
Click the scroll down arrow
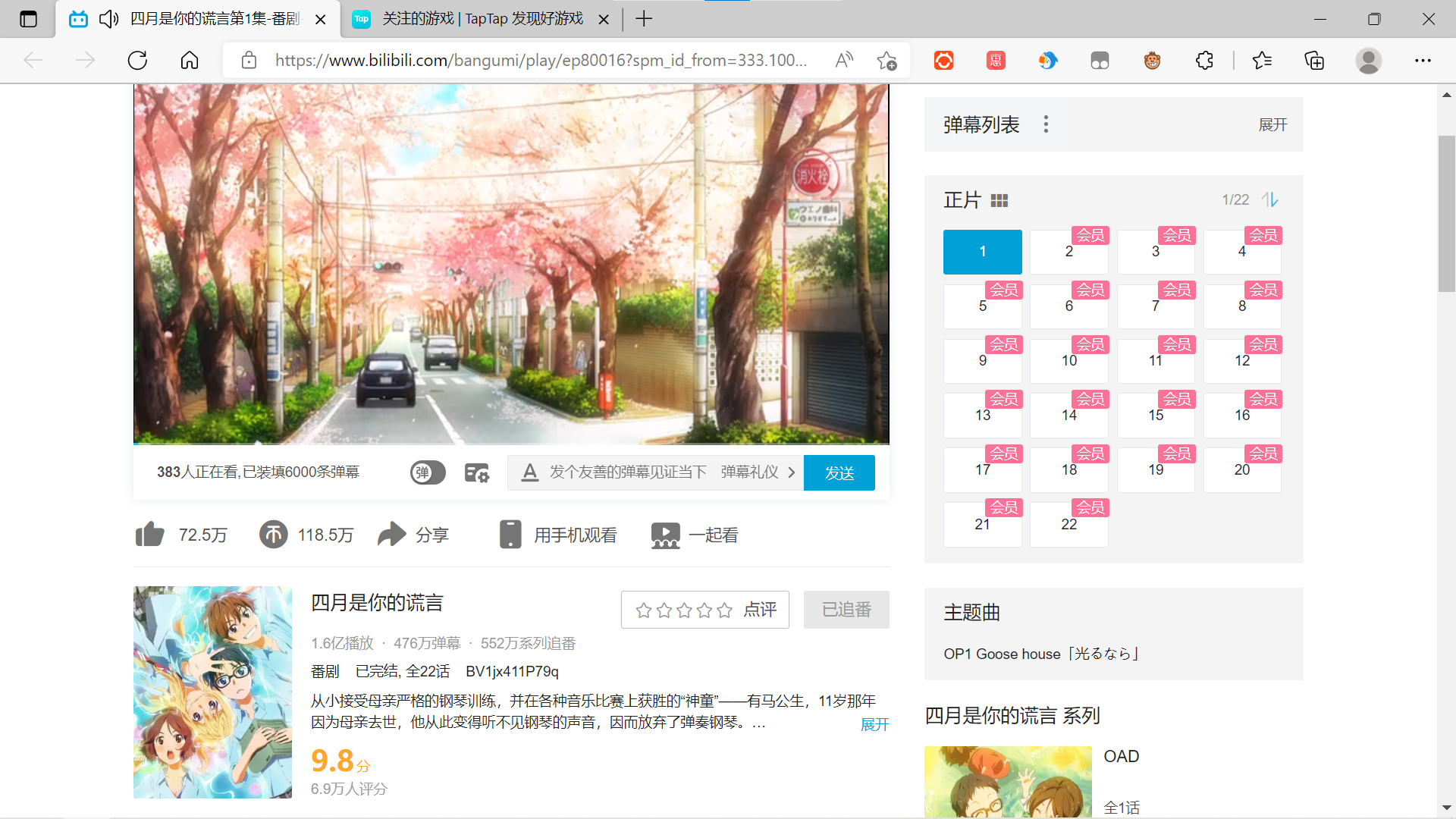click(x=1446, y=808)
